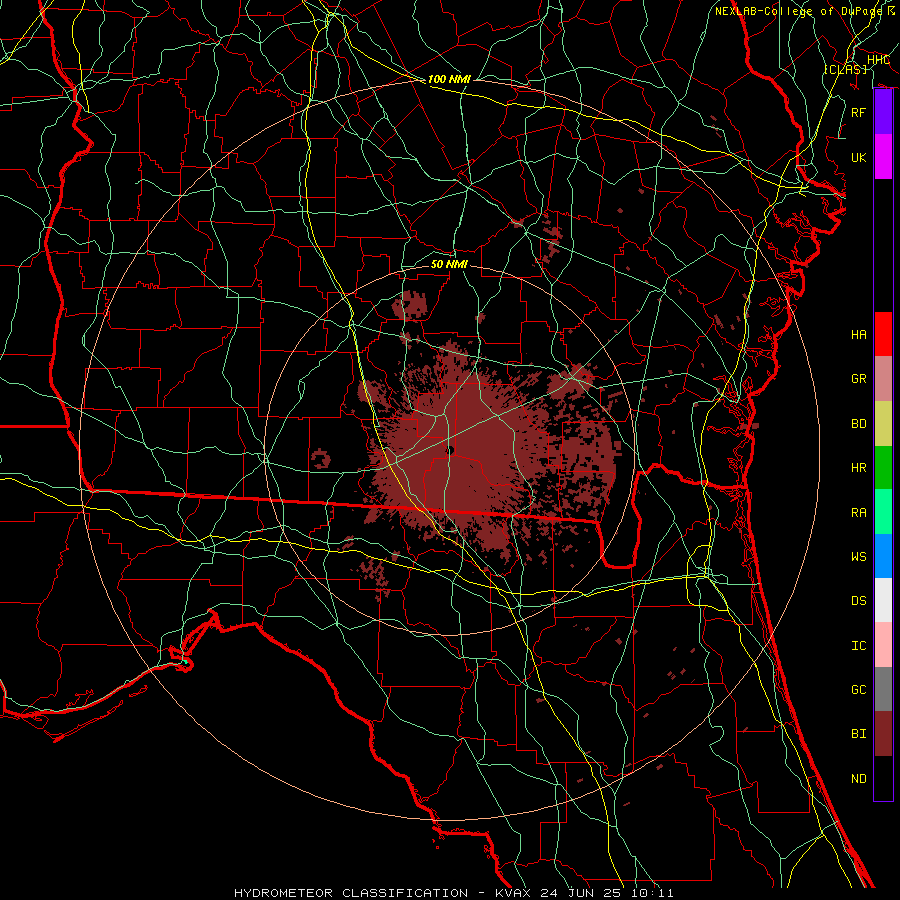
Task: Click the teal RA rain color swatch
Action: click(883, 512)
